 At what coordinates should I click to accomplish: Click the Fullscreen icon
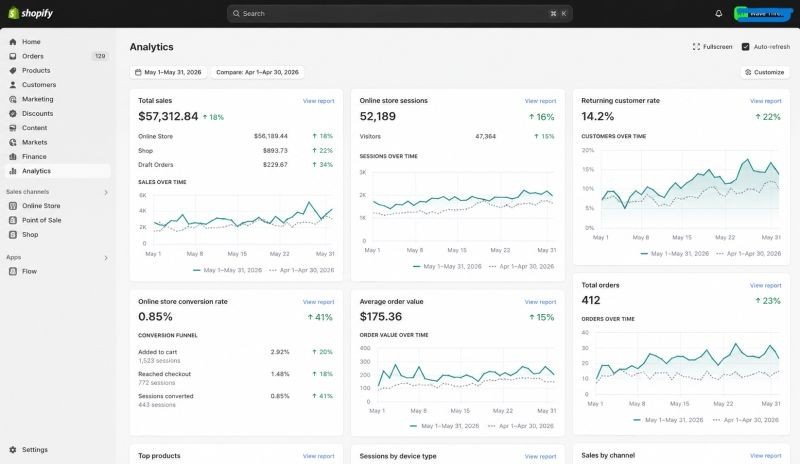point(696,46)
